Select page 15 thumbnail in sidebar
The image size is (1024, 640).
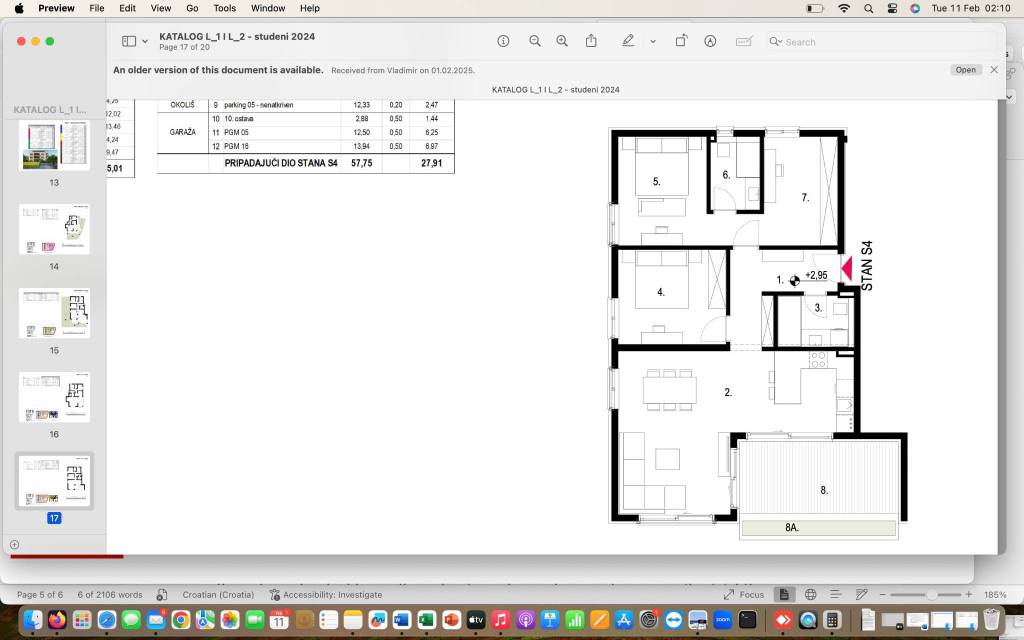coord(54,313)
